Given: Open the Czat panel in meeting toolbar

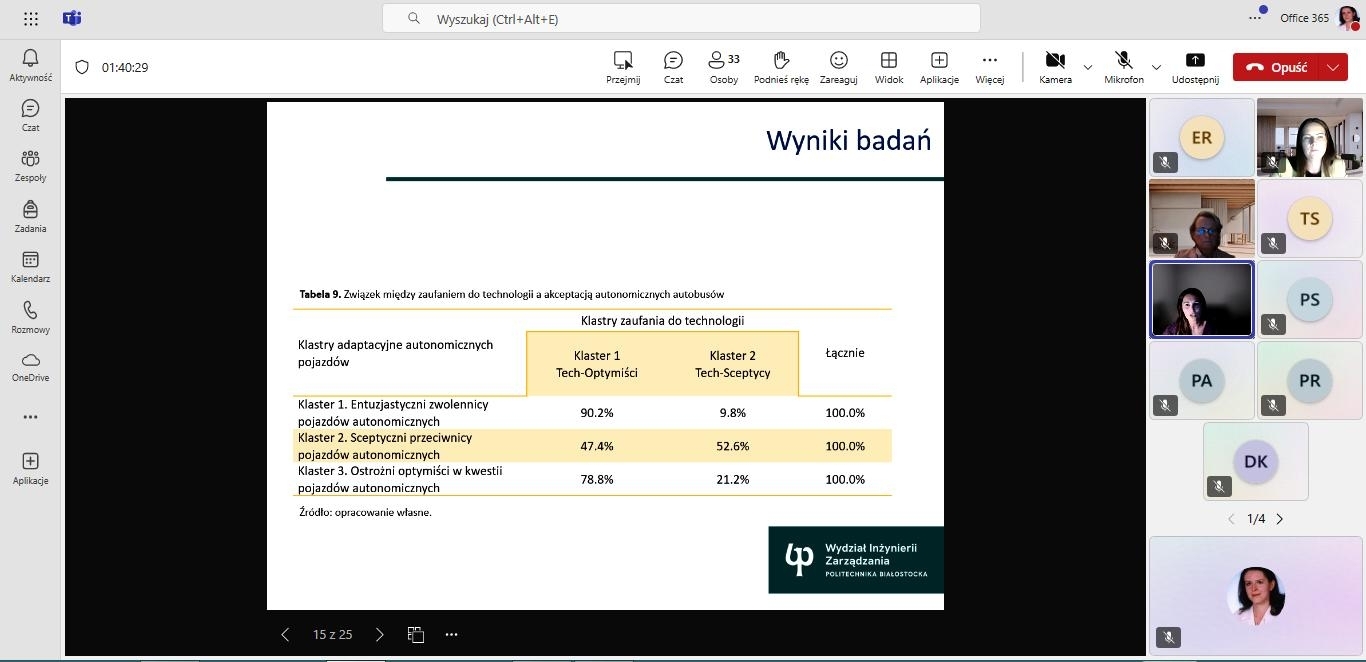Looking at the screenshot, I should pos(673,67).
